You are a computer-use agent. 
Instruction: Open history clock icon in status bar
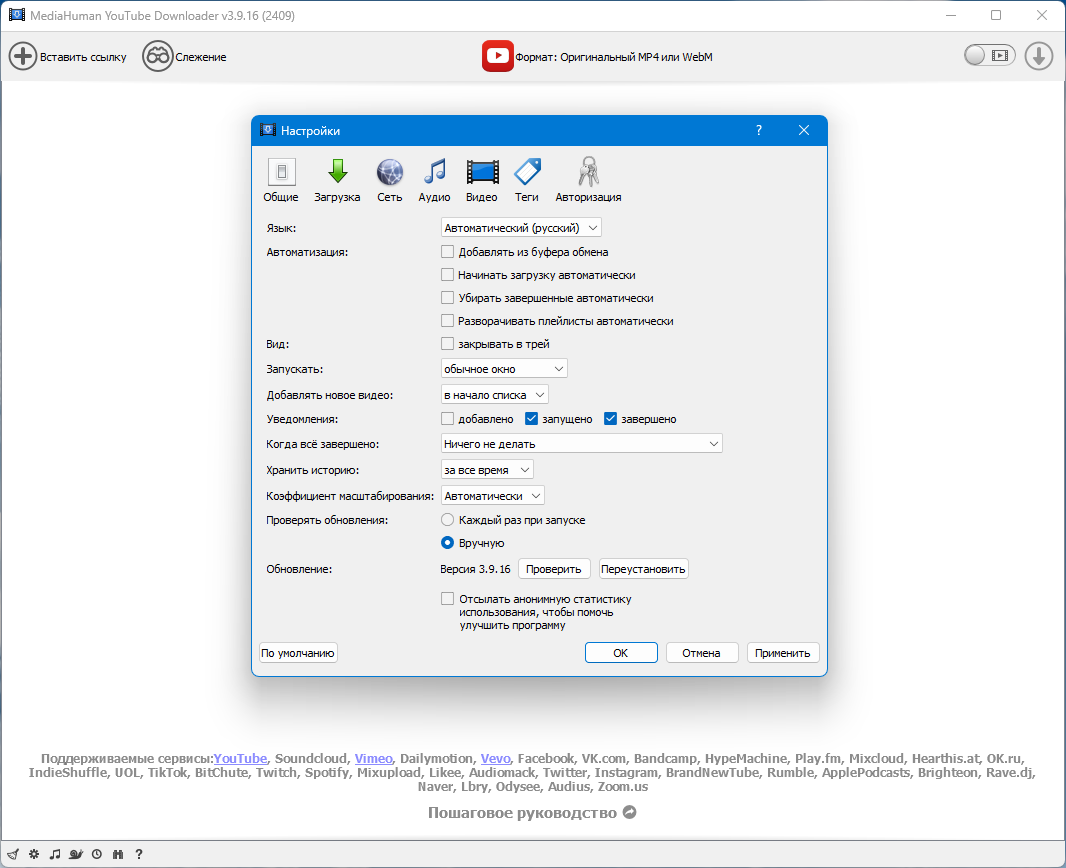tap(97, 854)
